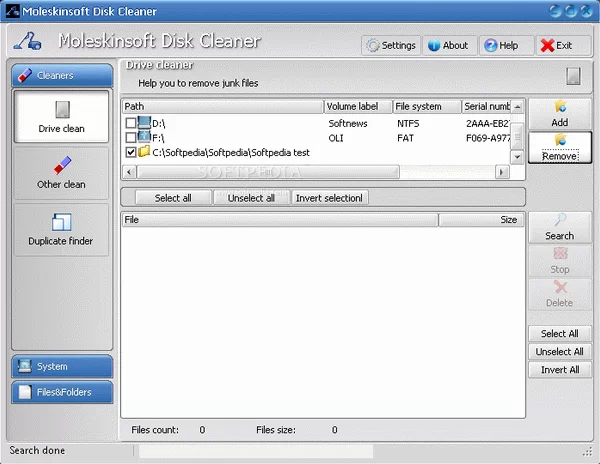Image resolution: width=600 pixels, height=464 pixels.
Task: Sort by the File system column header
Action: (x=427, y=106)
